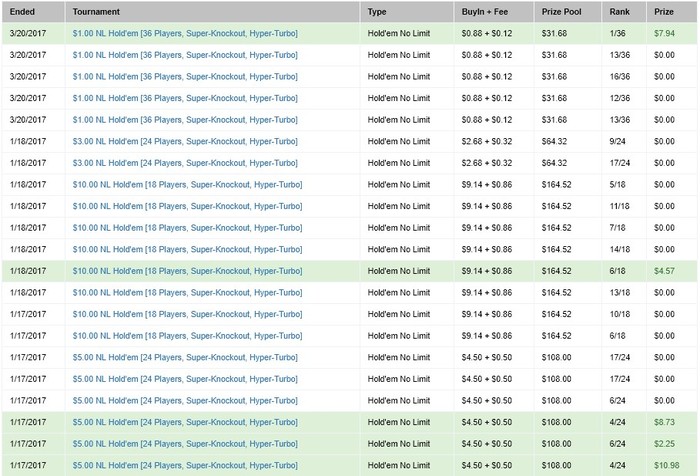Open the $10.00 tournament link with $4.57 prize
Viewport: 700px width, 476px height.
pos(187,271)
